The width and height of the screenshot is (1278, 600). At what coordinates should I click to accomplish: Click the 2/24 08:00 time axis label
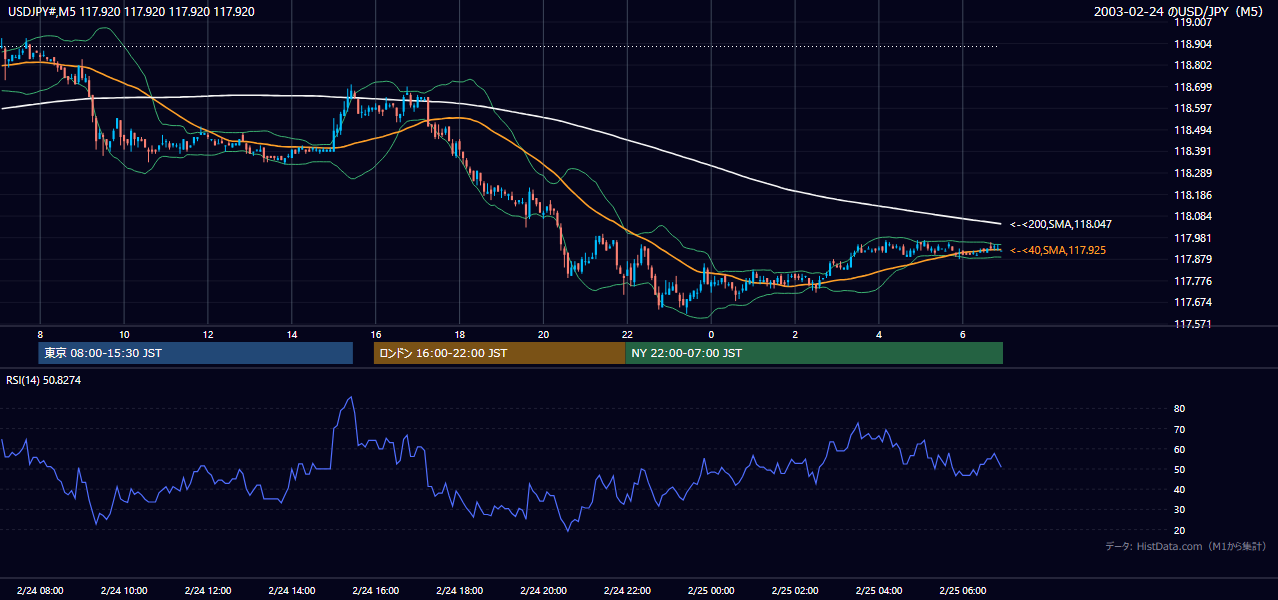click(x=40, y=591)
